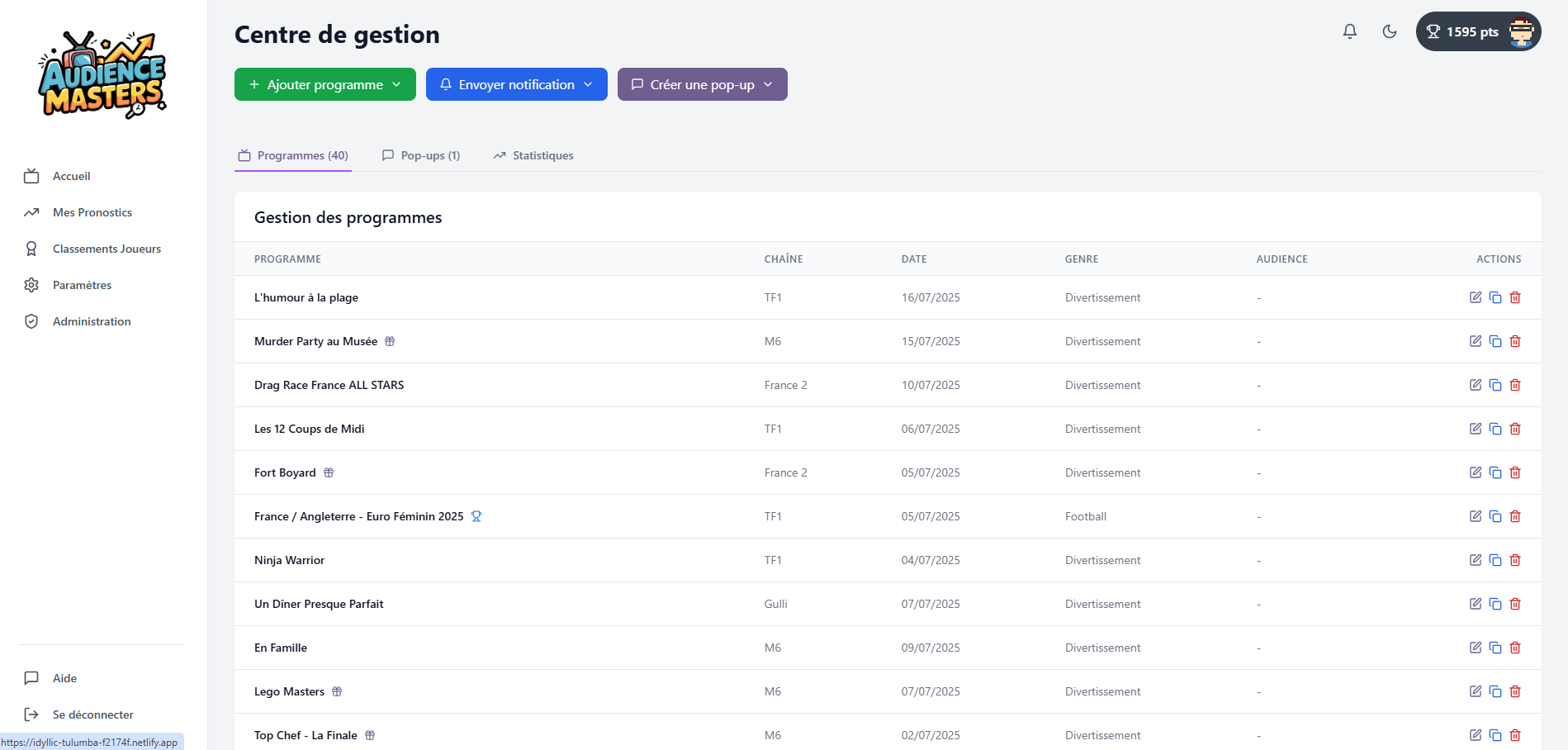Delete the Ninja Warrior programme
The image size is (1568, 750).
click(1515, 560)
